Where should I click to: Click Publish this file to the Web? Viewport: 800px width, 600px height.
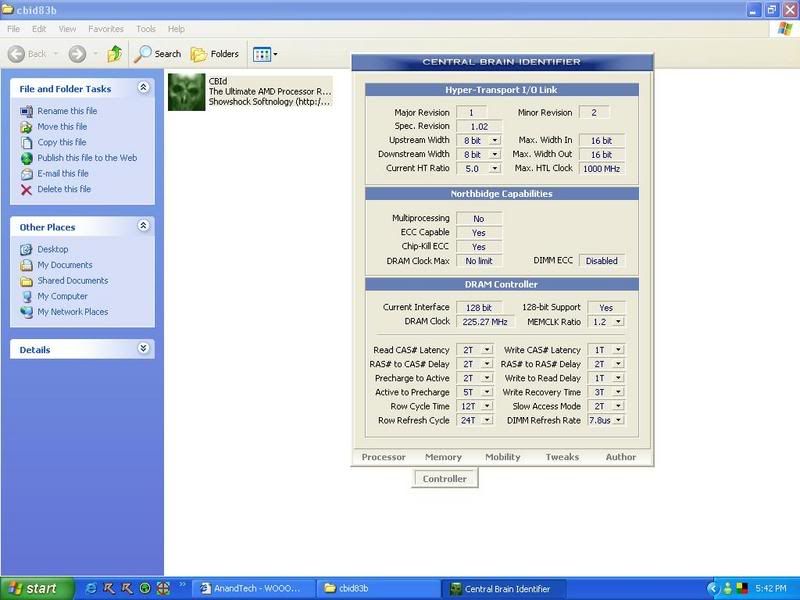(x=87, y=158)
